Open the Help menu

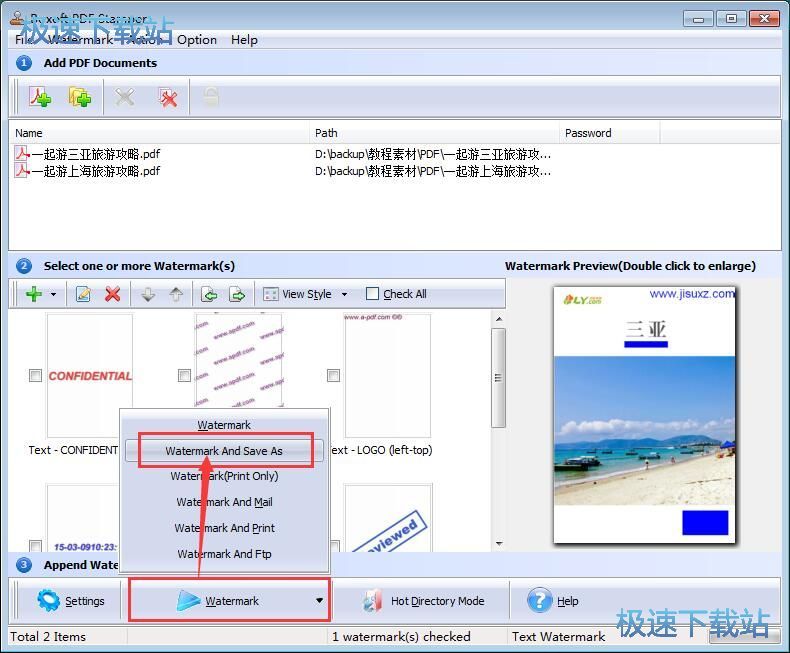click(244, 40)
